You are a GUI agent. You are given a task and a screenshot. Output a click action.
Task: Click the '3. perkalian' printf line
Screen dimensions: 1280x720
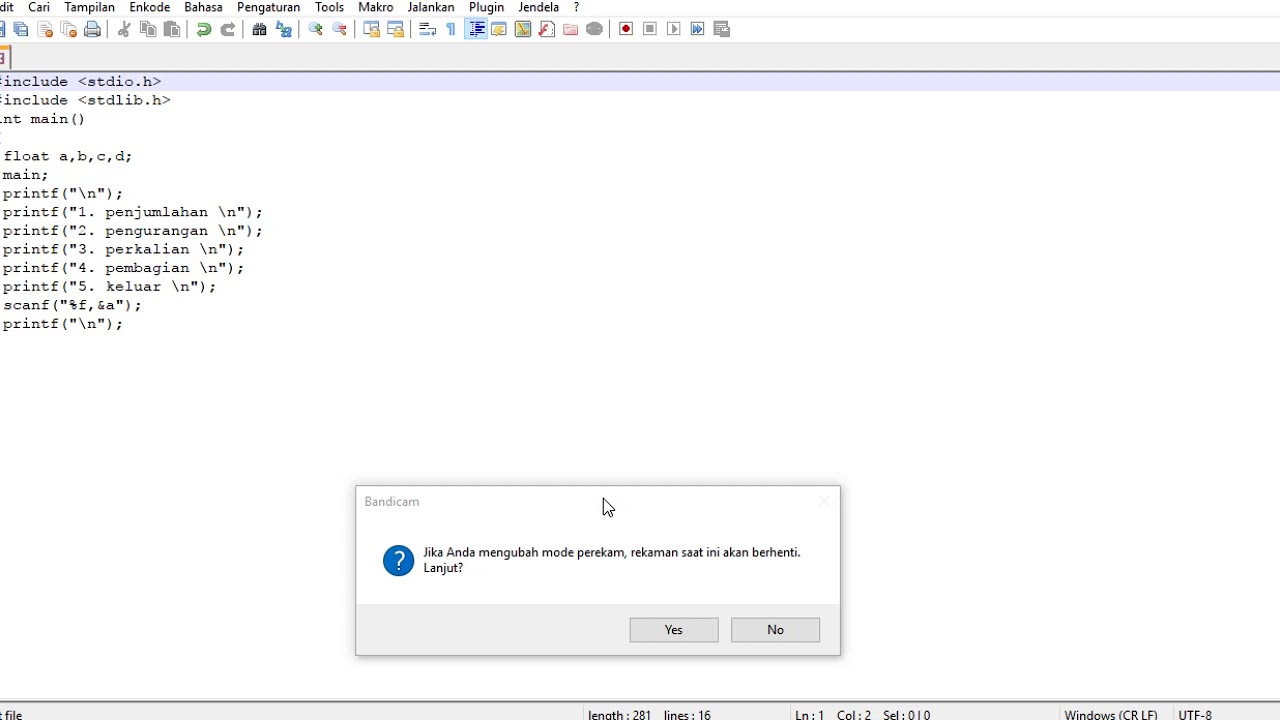(123, 249)
